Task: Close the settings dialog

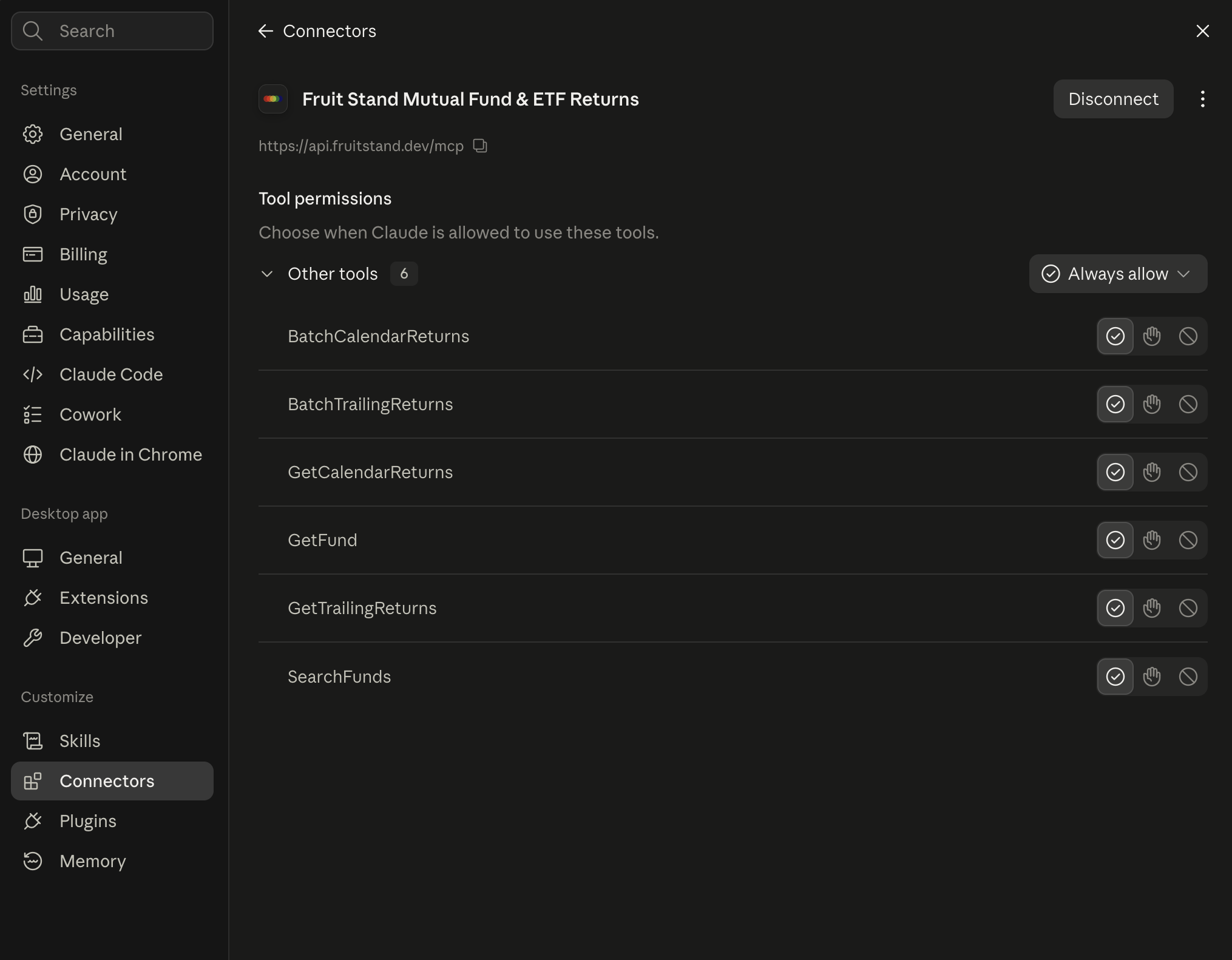Action: click(1202, 31)
